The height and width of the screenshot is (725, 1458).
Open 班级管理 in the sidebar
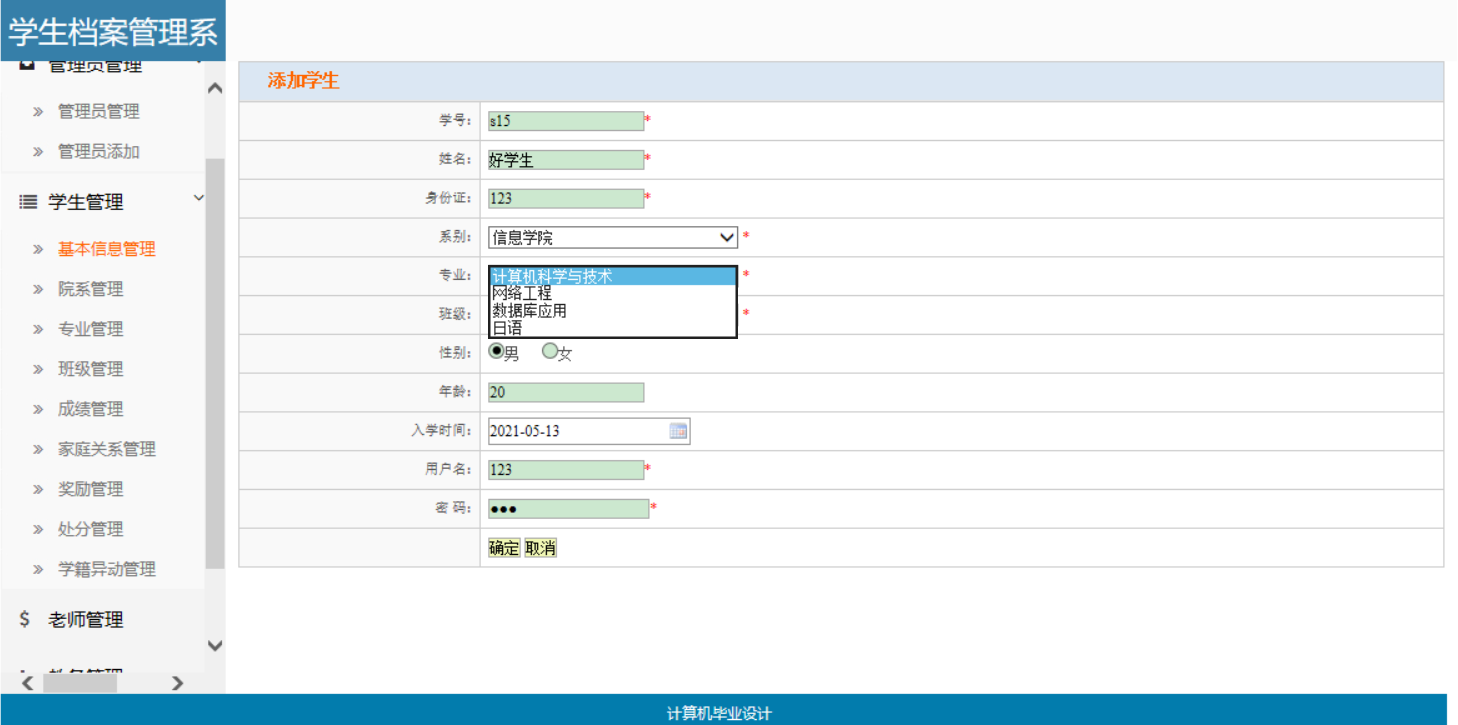91,369
